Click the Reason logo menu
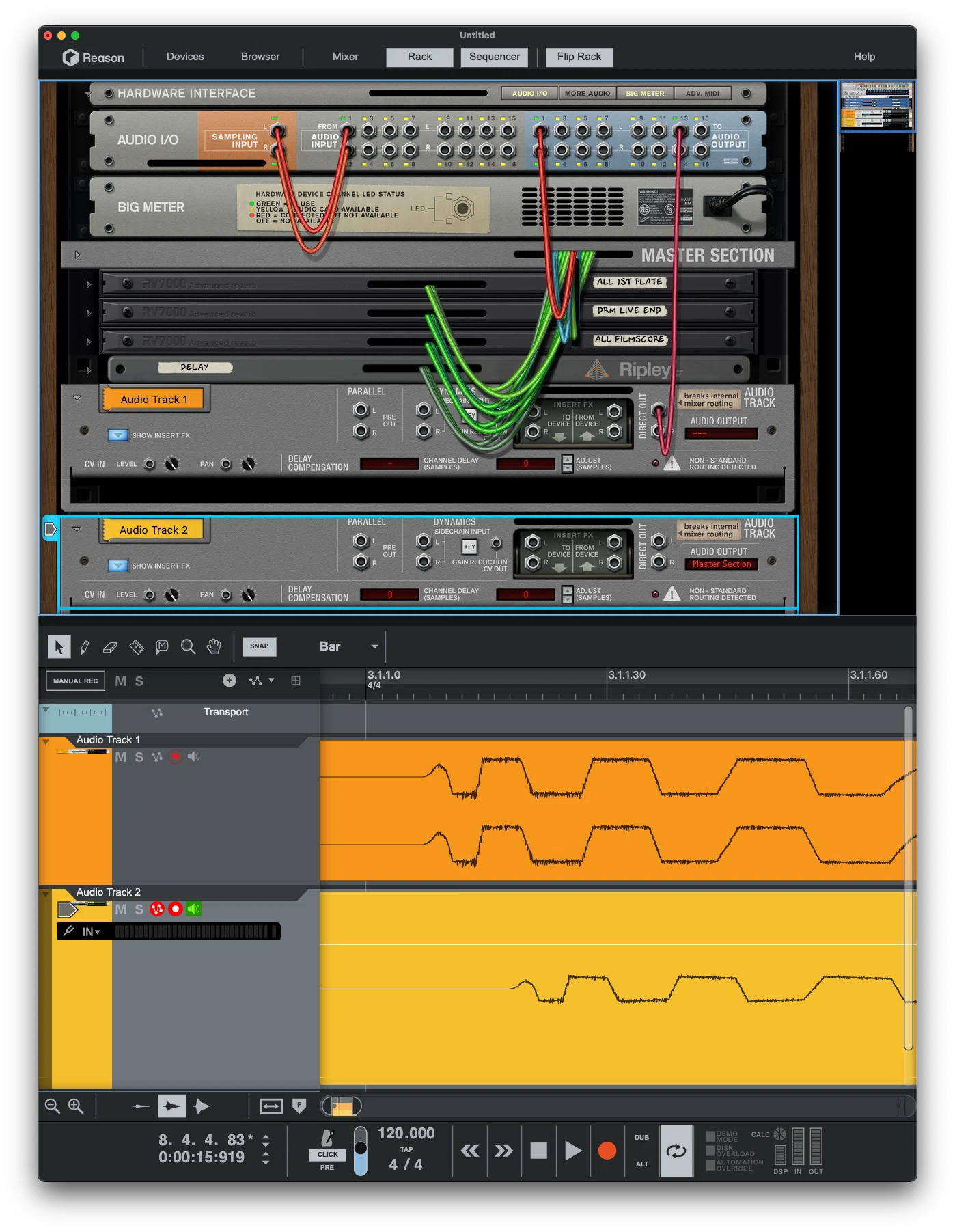955x1232 pixels. 93,57
